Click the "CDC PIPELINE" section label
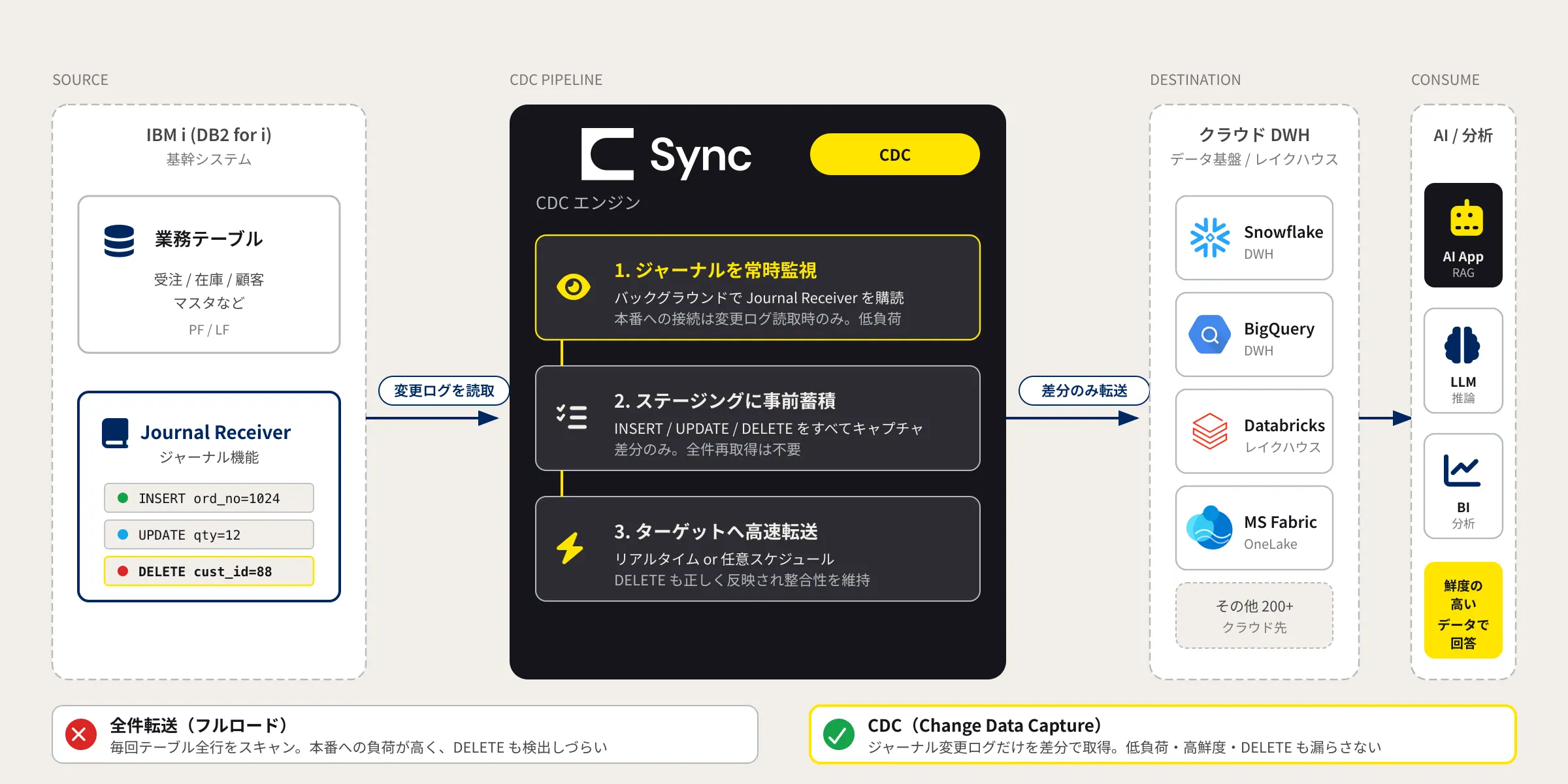The width and height of the screenshot is (1568, 784). pyautogui.click(x=556, y=80)
